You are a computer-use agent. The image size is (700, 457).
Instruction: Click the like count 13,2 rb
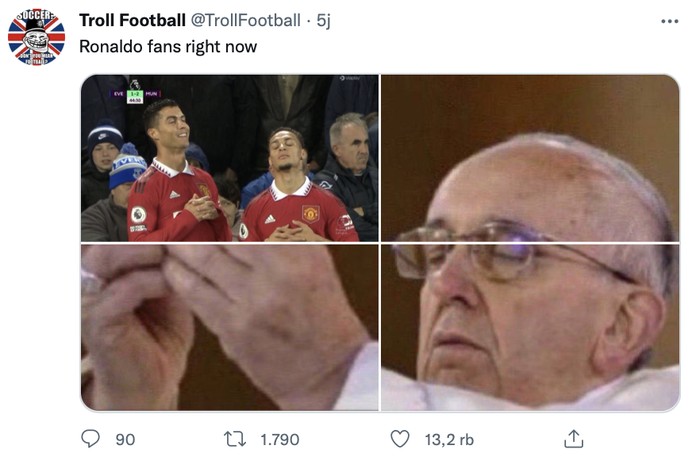[449, 439]
